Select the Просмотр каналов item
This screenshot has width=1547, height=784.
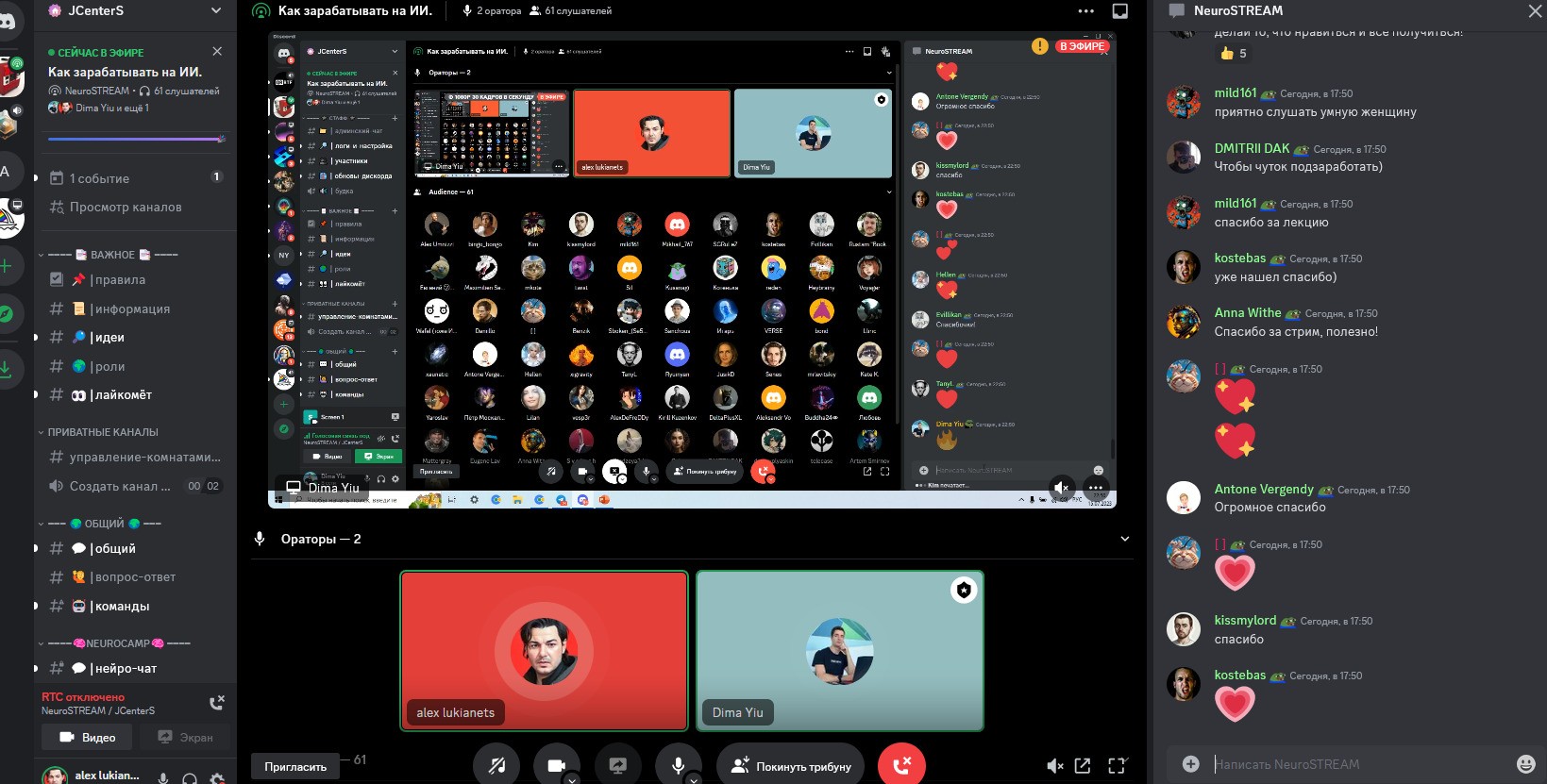coord(125,207)
